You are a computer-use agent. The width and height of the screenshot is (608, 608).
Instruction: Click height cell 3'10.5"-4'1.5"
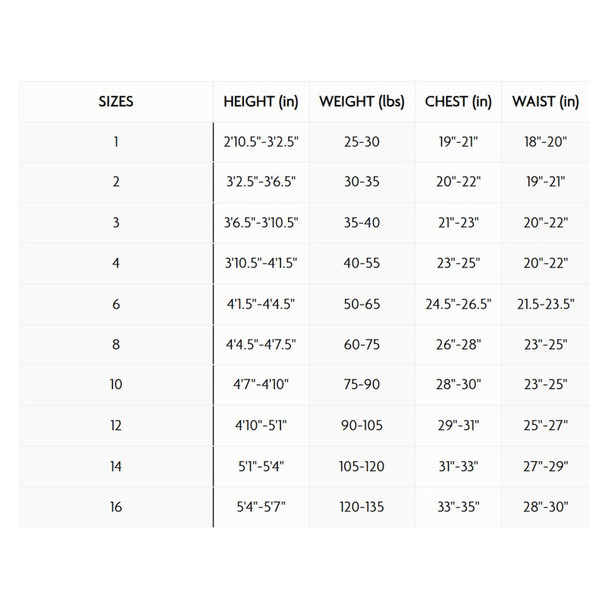point(261,264)
